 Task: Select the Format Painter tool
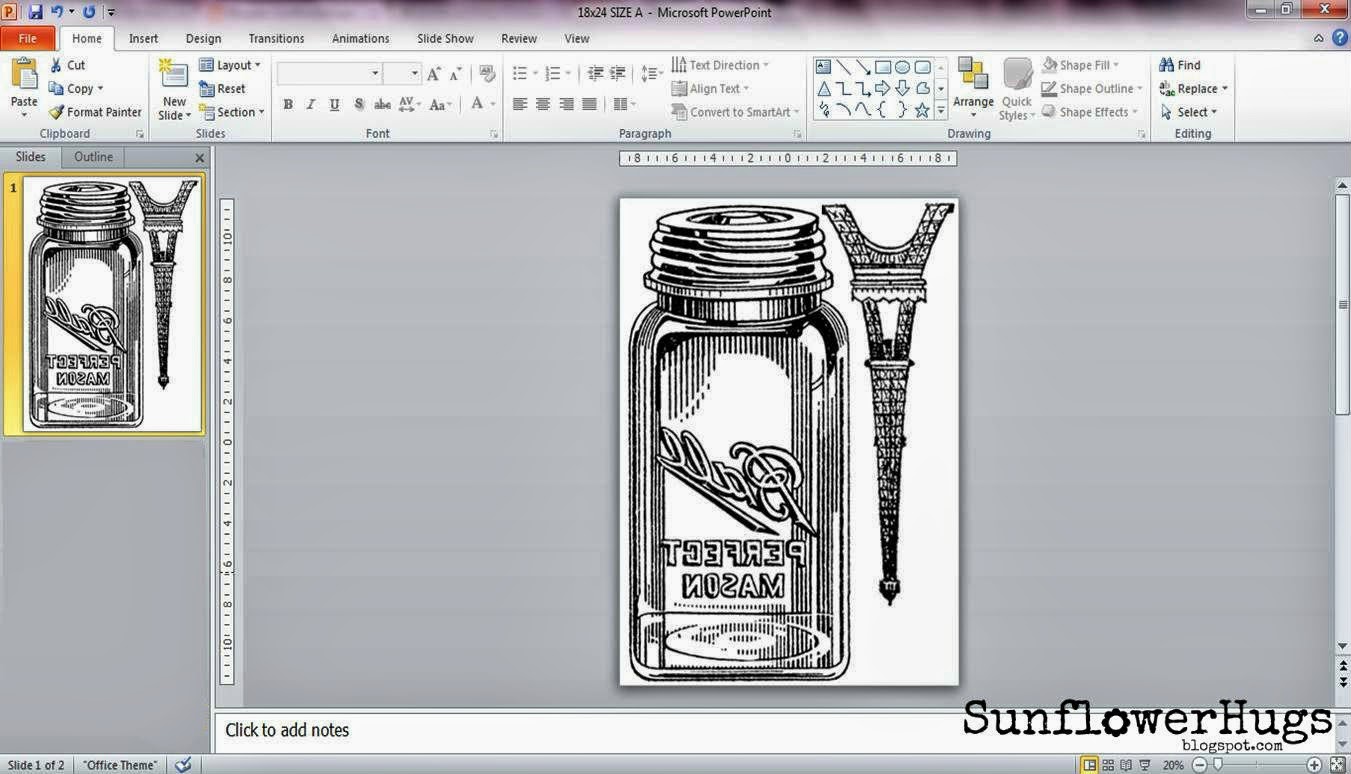(x=95, y=111)
